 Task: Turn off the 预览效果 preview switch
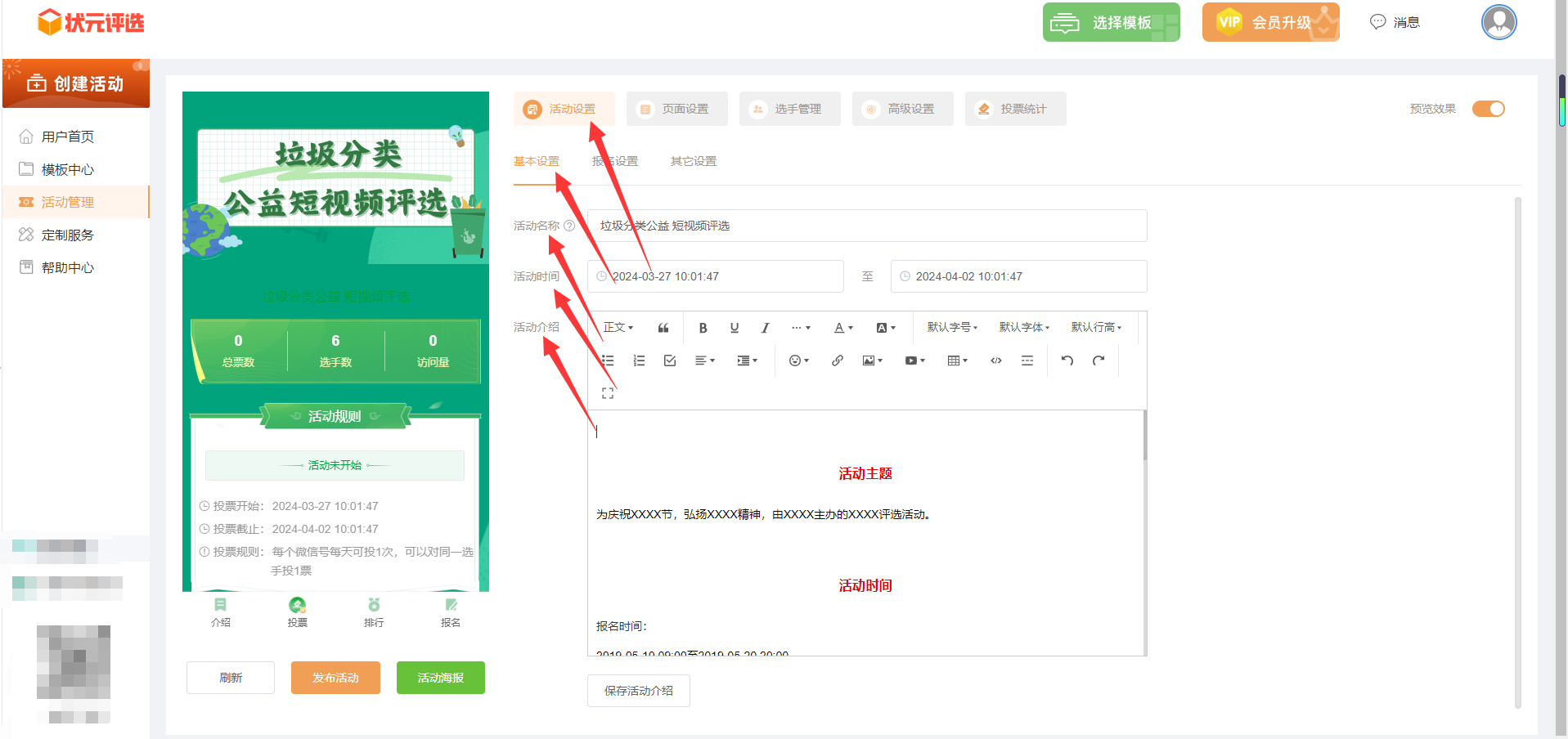coord(1488,109)
